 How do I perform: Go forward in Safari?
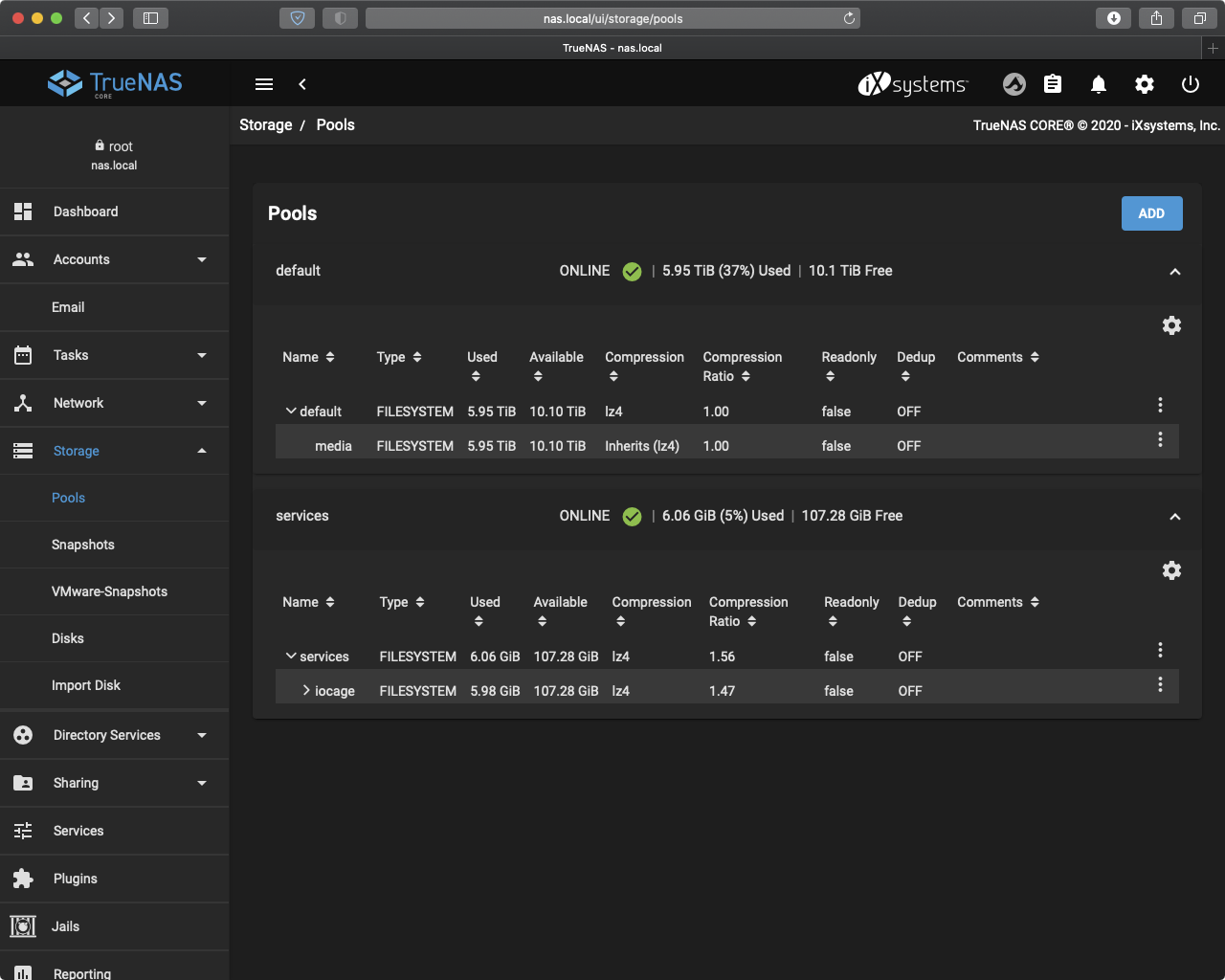point(112,18)
